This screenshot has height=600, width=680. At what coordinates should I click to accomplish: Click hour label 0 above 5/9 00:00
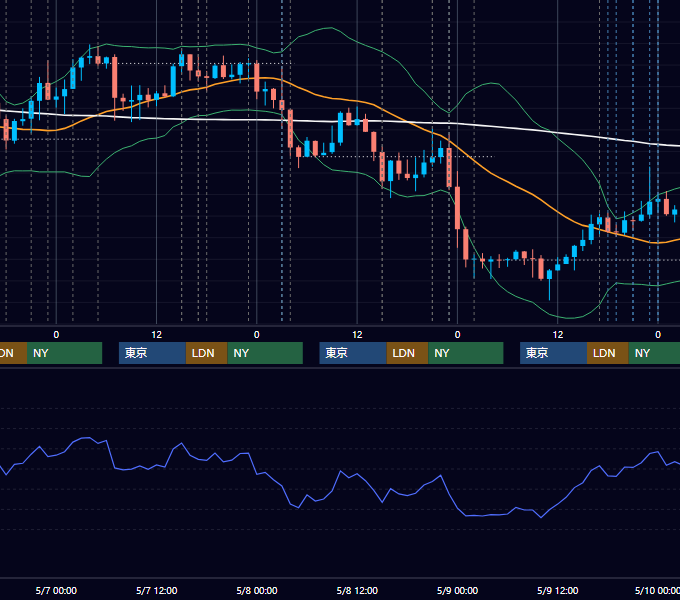pos(458,335)
